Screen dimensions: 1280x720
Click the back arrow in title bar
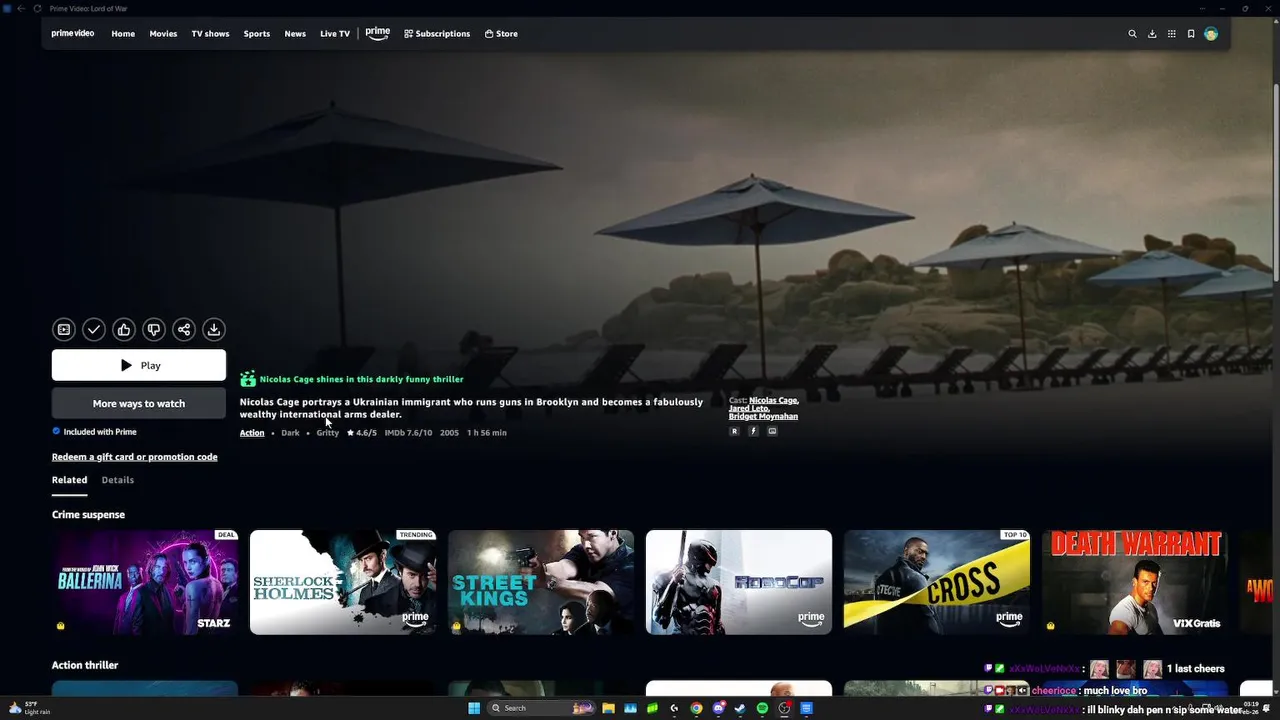click(x=21, y=8)
